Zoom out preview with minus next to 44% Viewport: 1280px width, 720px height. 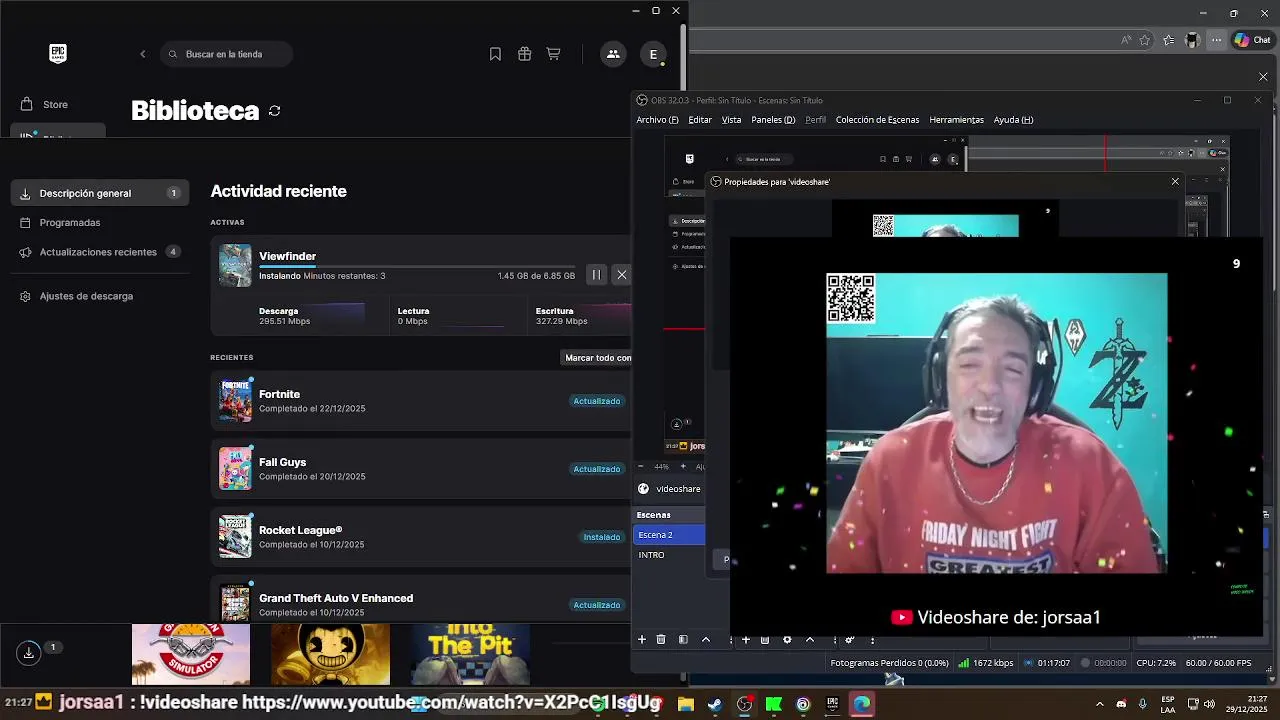642,467
